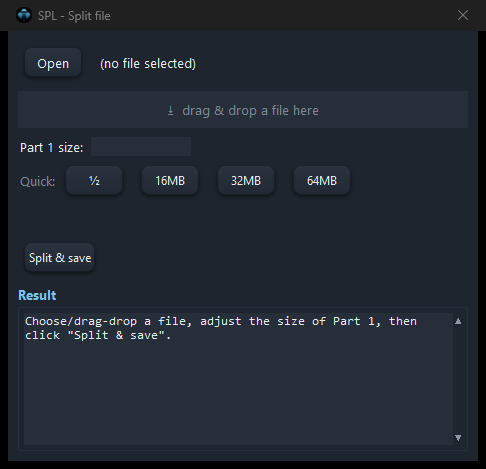486x469 pixels.
Task: Focus the Part 1 size input field
Action: 141,147
